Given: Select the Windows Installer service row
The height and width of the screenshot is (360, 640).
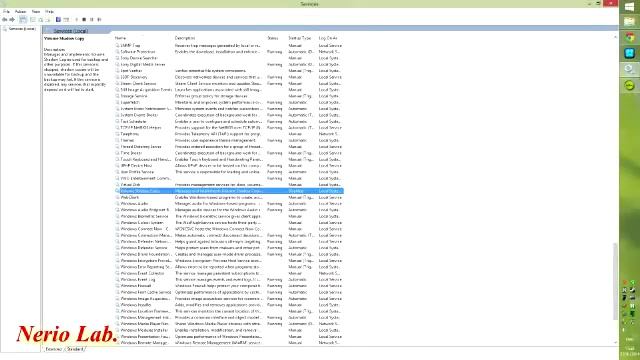Looking at the screenshot, I should tap(229, 305).
